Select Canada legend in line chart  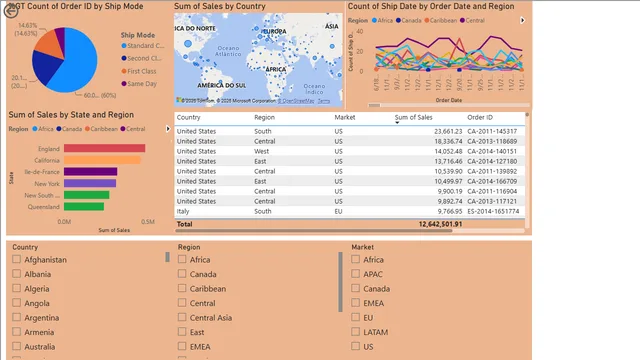pyautogui.click(x=408, y=20)
